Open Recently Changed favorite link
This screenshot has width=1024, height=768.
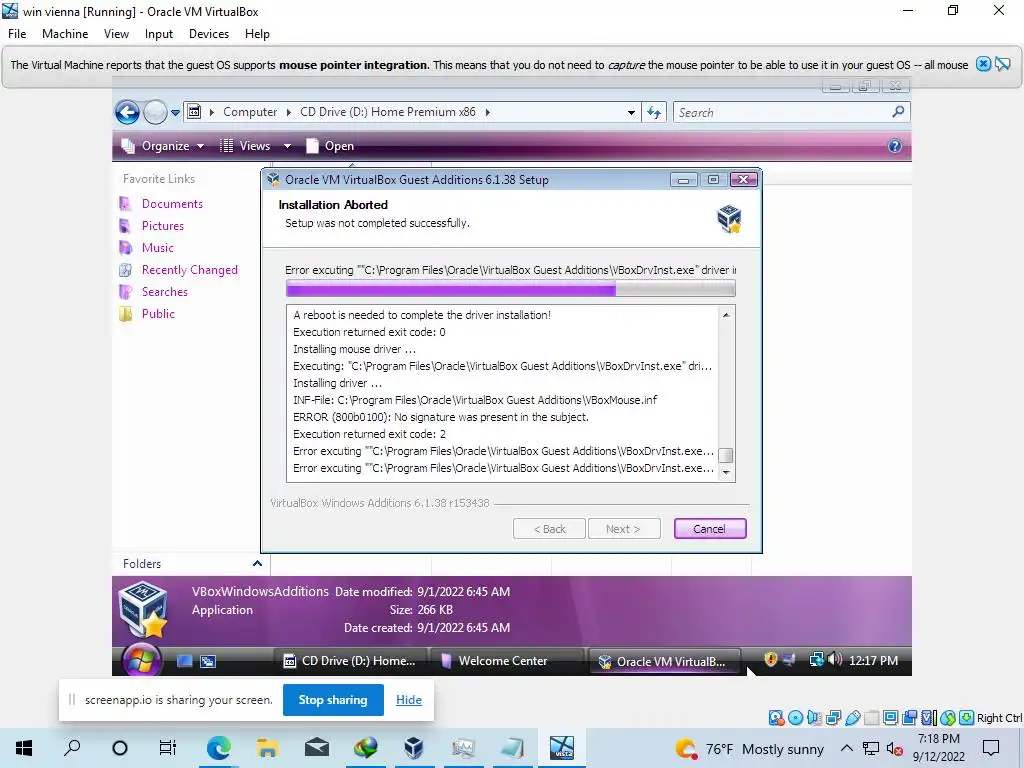tap(189, 270)
